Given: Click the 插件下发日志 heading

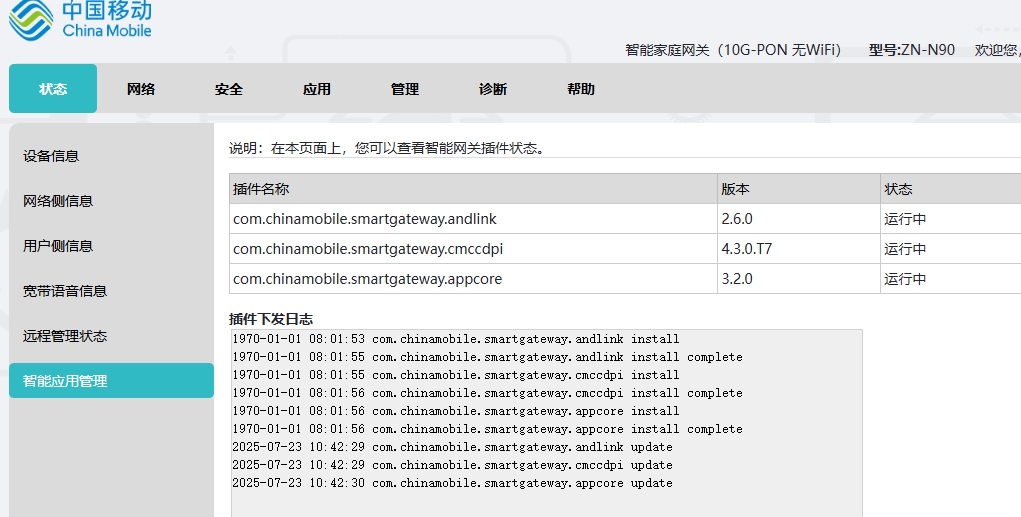Looking at the screenshot, I should click(x=271, y=318).
